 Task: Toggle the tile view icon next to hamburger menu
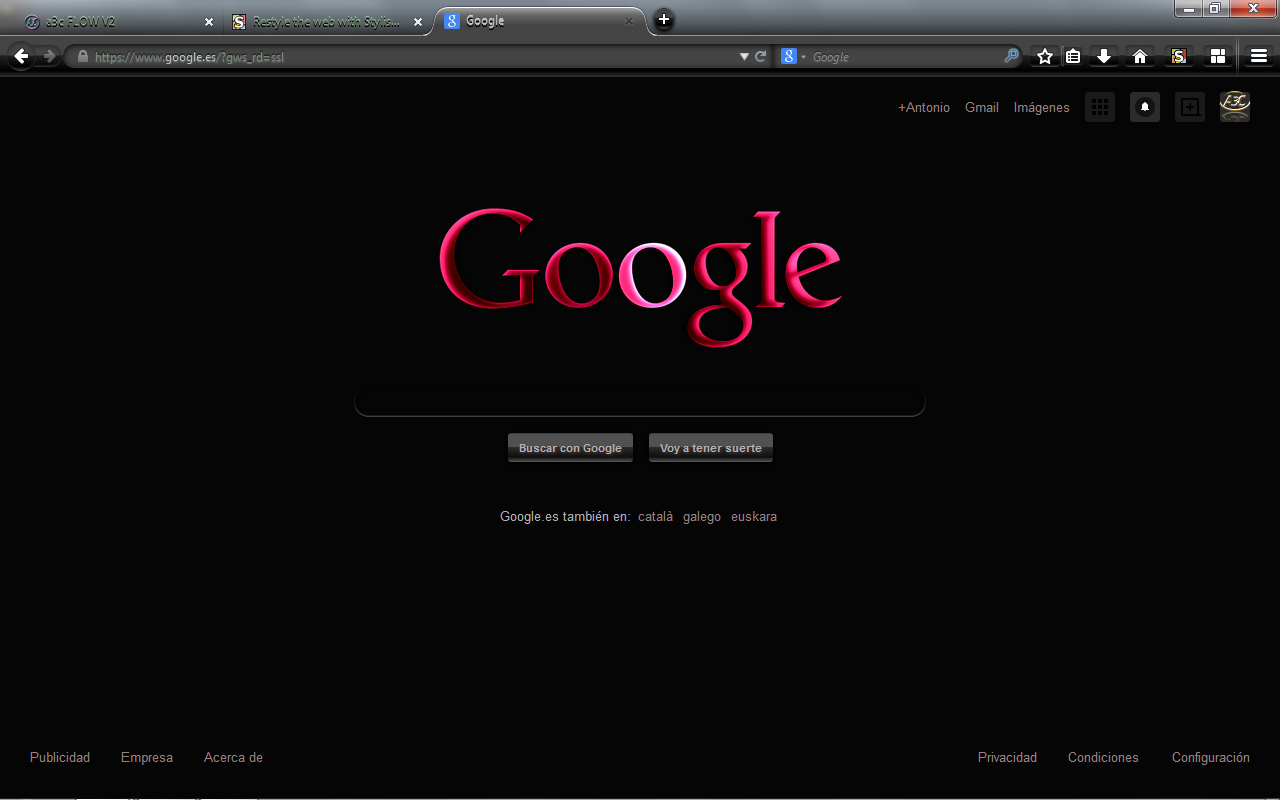[1218, 56]
